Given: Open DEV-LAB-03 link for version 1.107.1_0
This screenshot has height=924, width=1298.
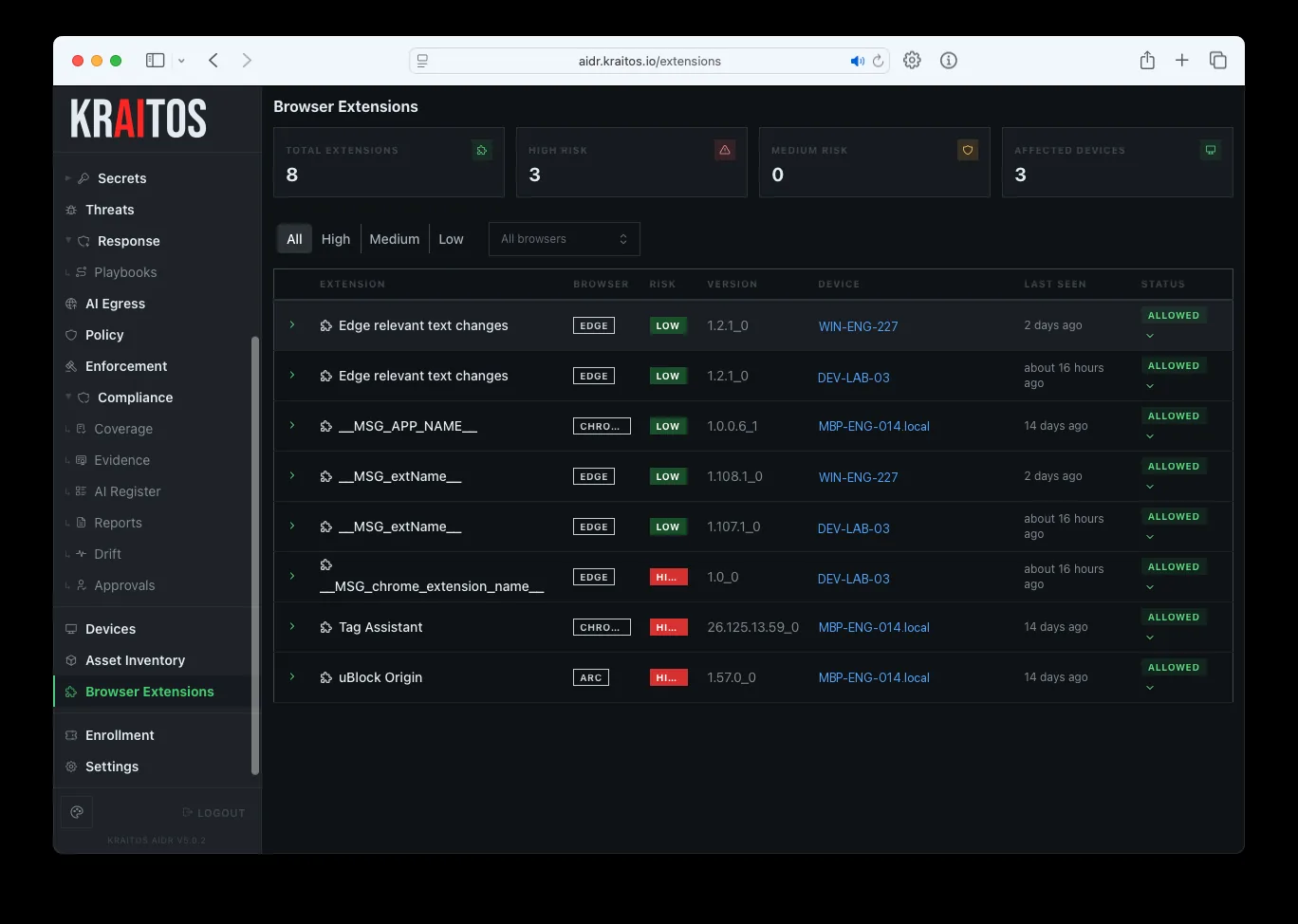Looking at the screenshot, I should tap(854, 528).
